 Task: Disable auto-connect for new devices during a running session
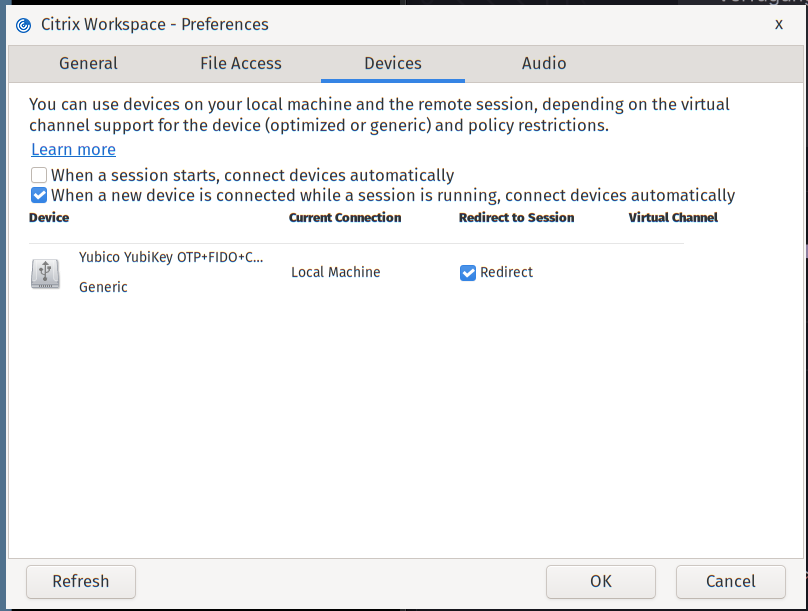[39, 195]
